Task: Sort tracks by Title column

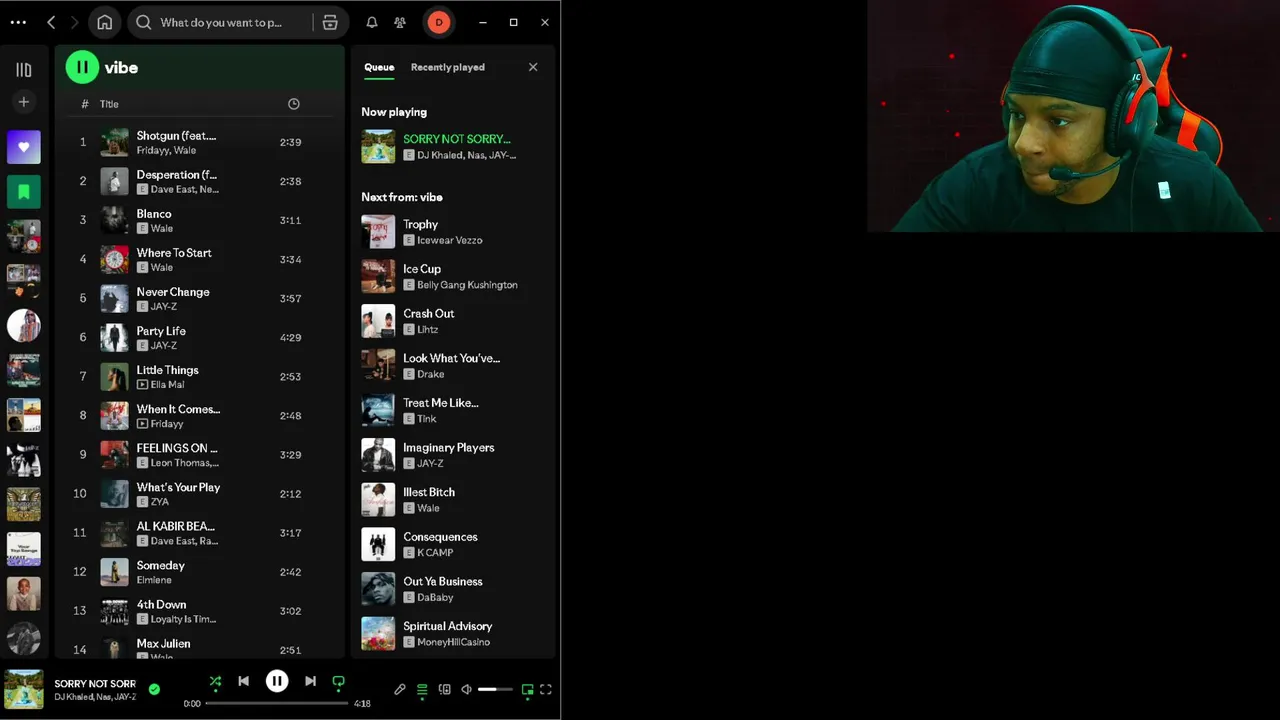Action: coord(109,104)
